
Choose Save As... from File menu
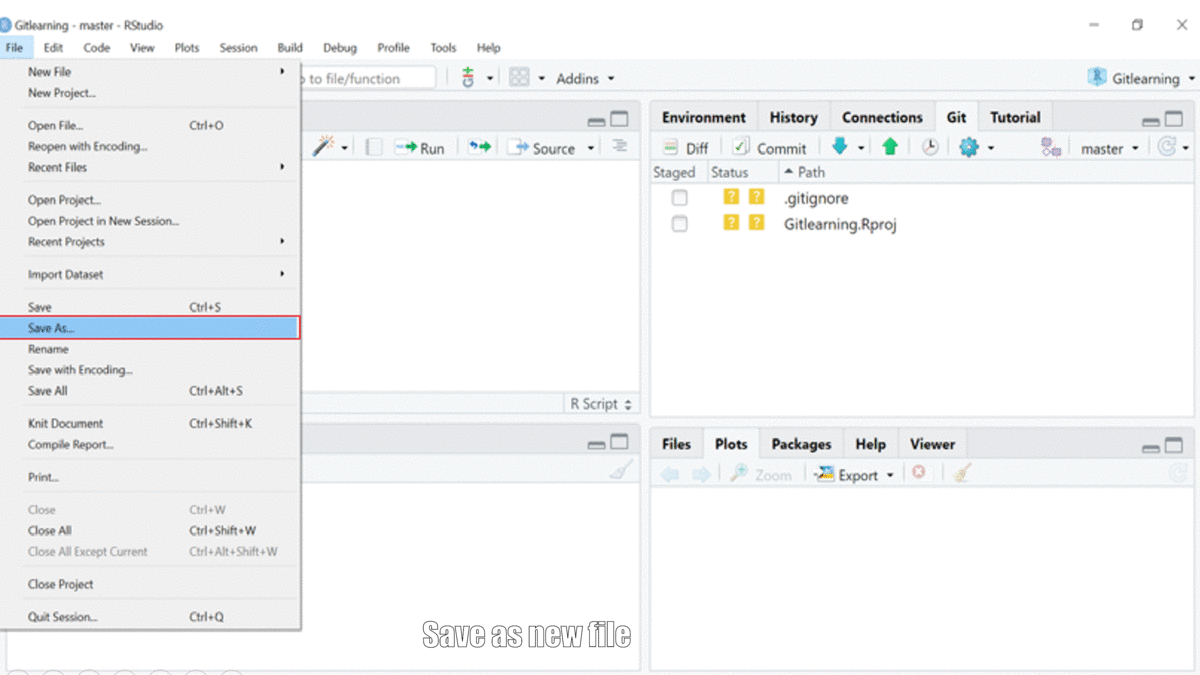pos(150,328)
